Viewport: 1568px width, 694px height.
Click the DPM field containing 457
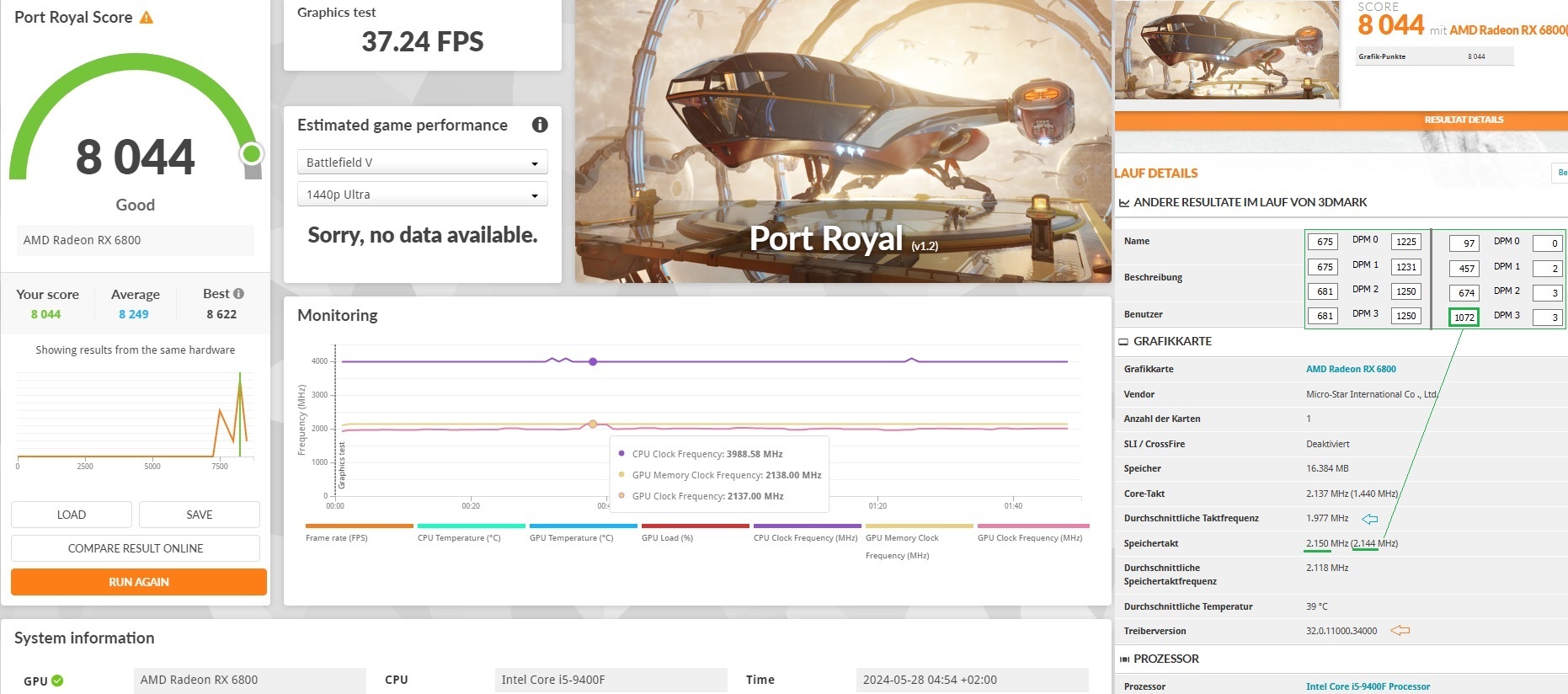coord(1464,269)
